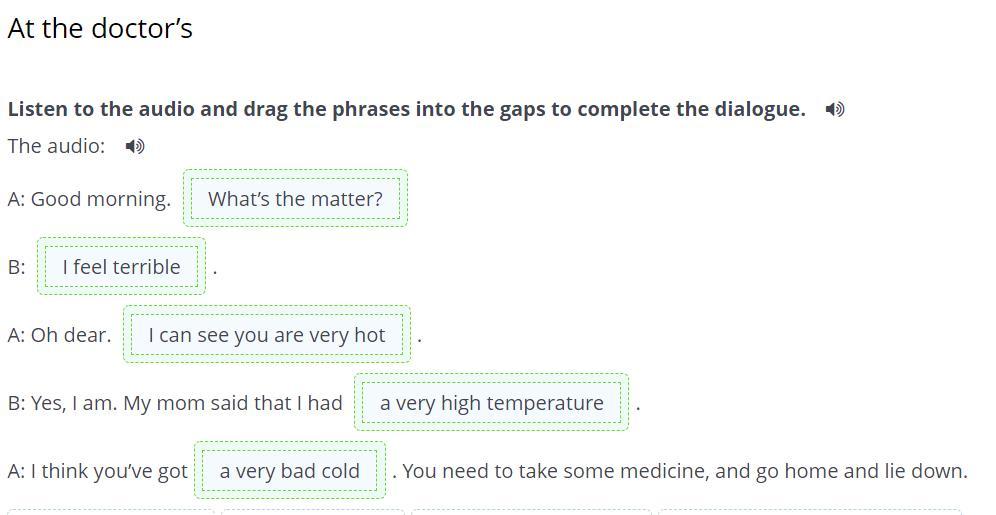The image size is (996, 515).
Task: Click the 'A: I think you've got' text
Action: tap(97, 471)
